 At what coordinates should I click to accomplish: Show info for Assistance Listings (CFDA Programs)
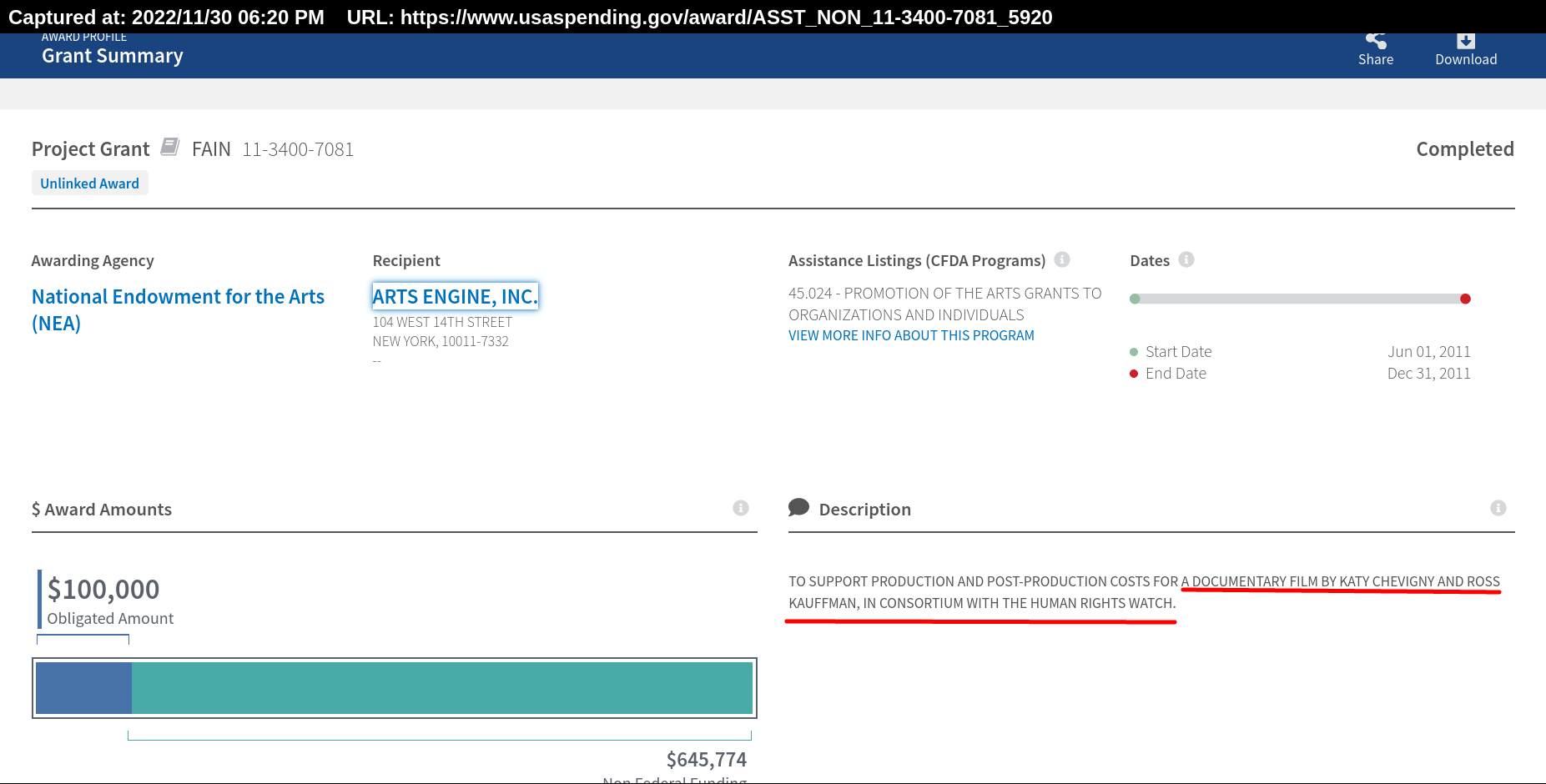[1062, 259]
